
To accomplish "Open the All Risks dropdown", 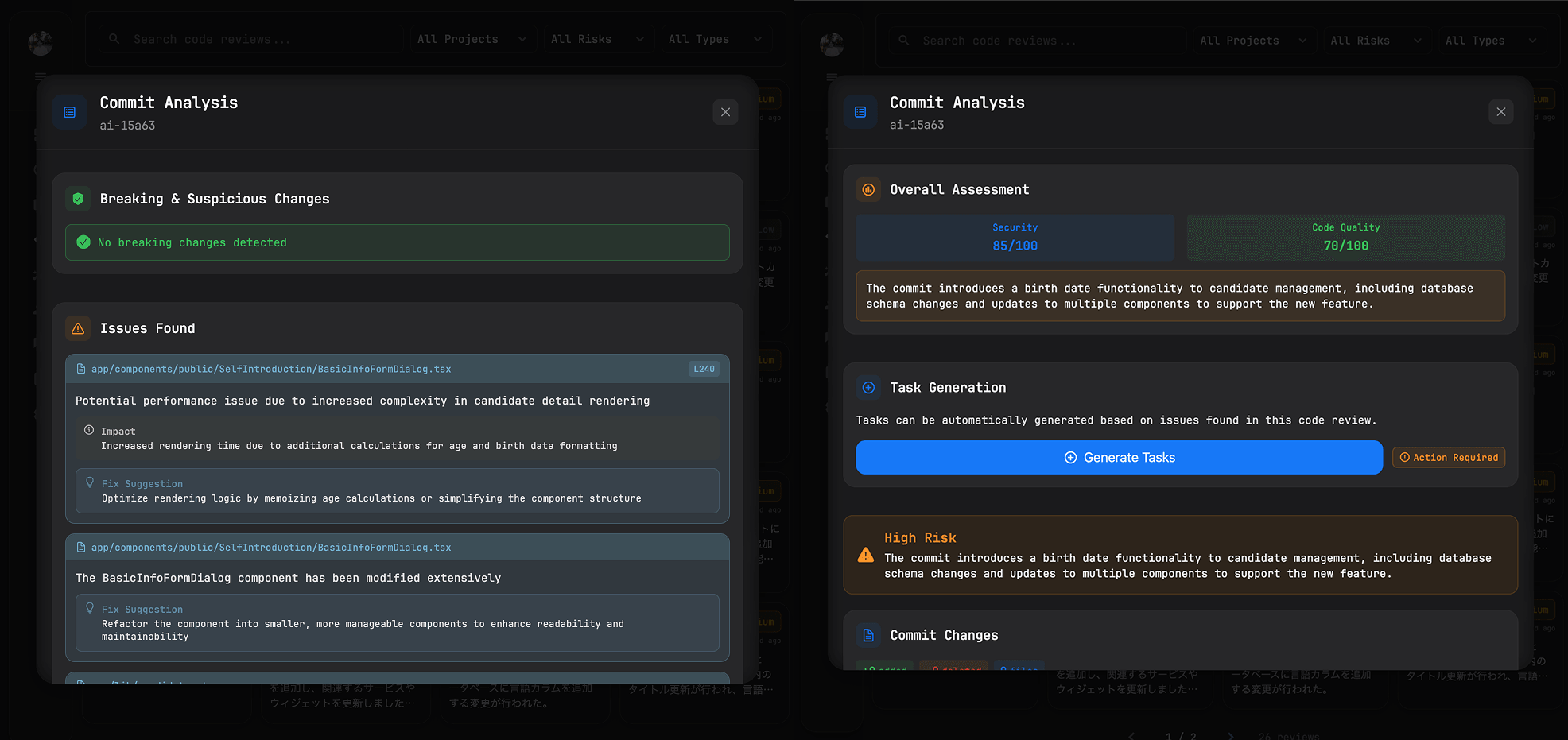I will [598, 38].
